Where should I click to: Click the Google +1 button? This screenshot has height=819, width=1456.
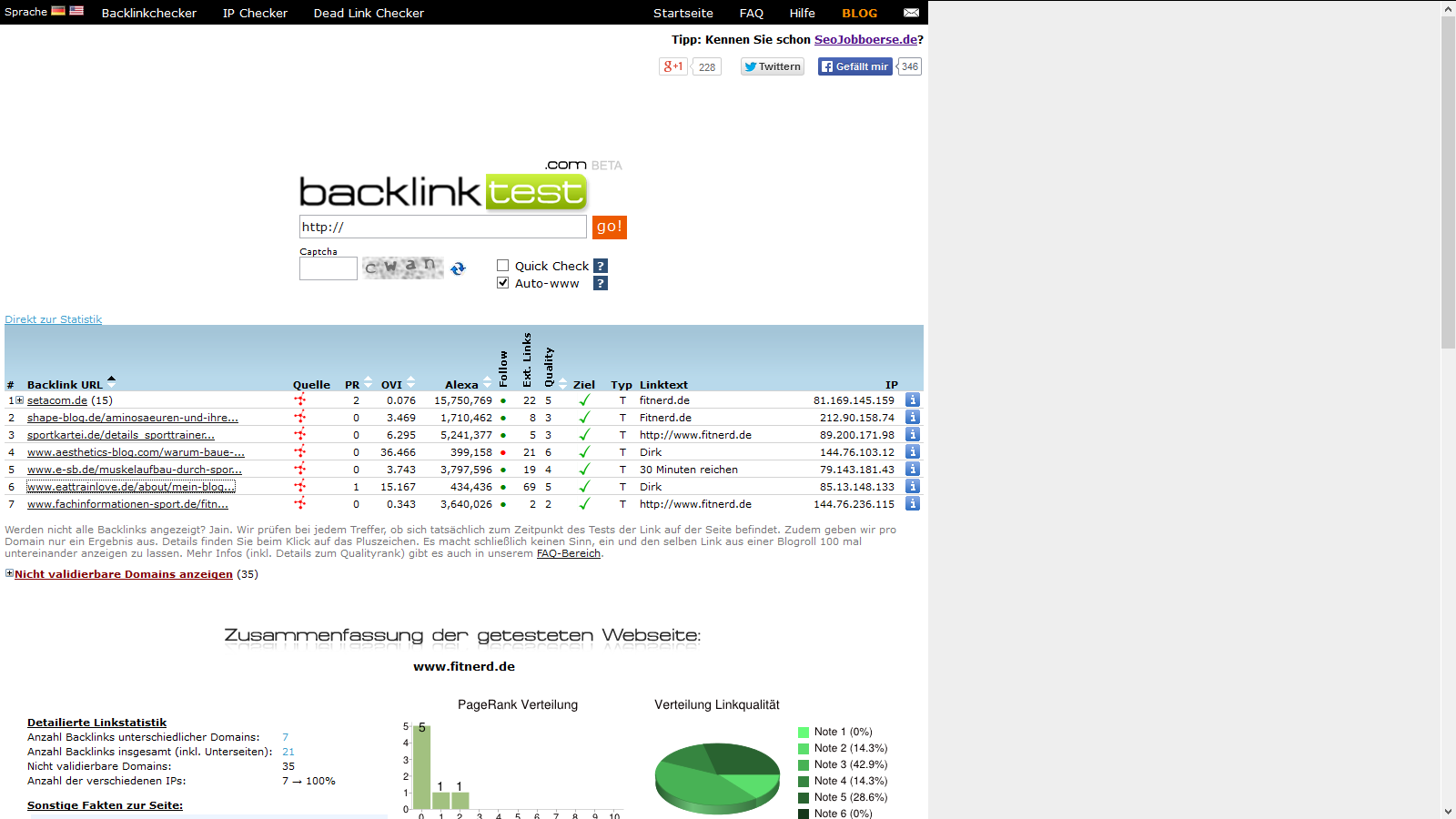tap(673, 66)
